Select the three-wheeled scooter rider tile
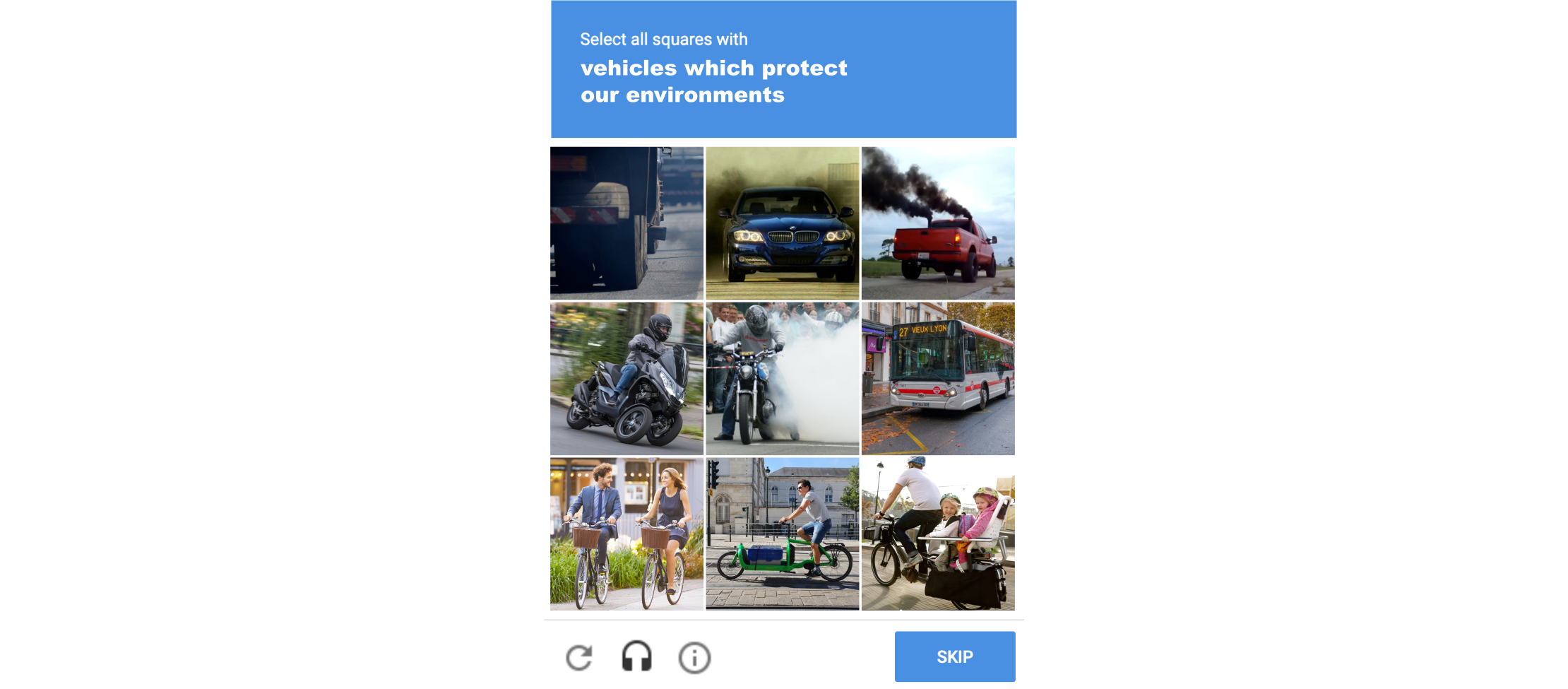Screen dimensions: 1568x689 pos(627,379)
